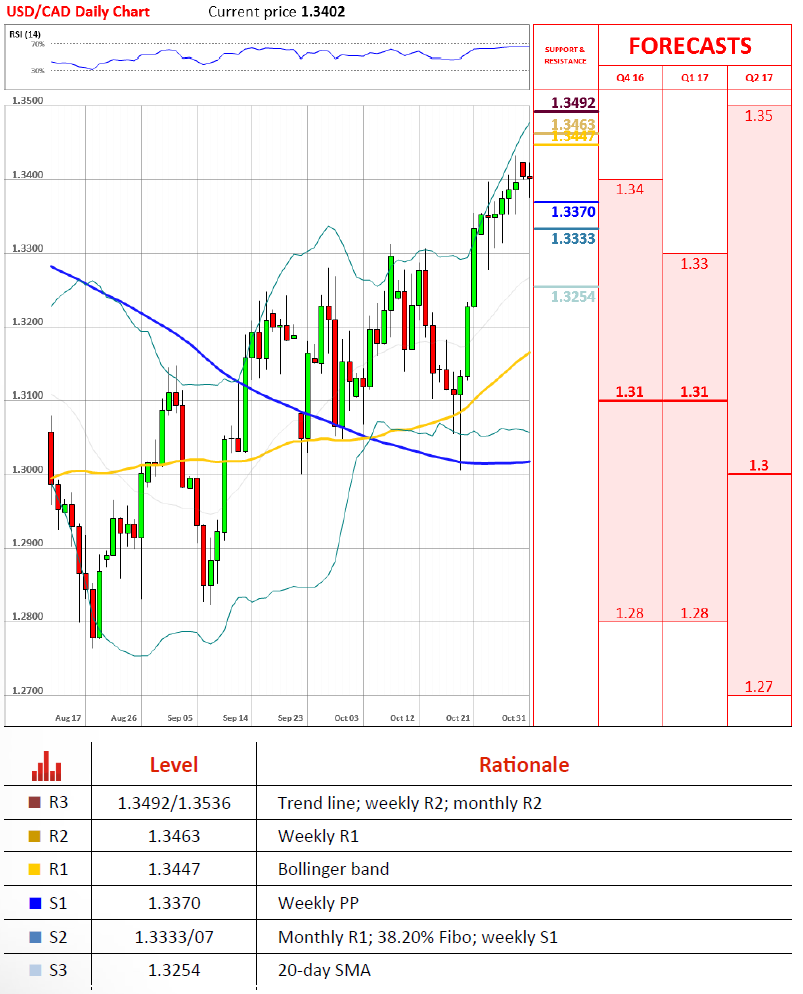803x994 pixels.
Task: Select the R1 yellow color swatch
Action: tap(35, 869)
